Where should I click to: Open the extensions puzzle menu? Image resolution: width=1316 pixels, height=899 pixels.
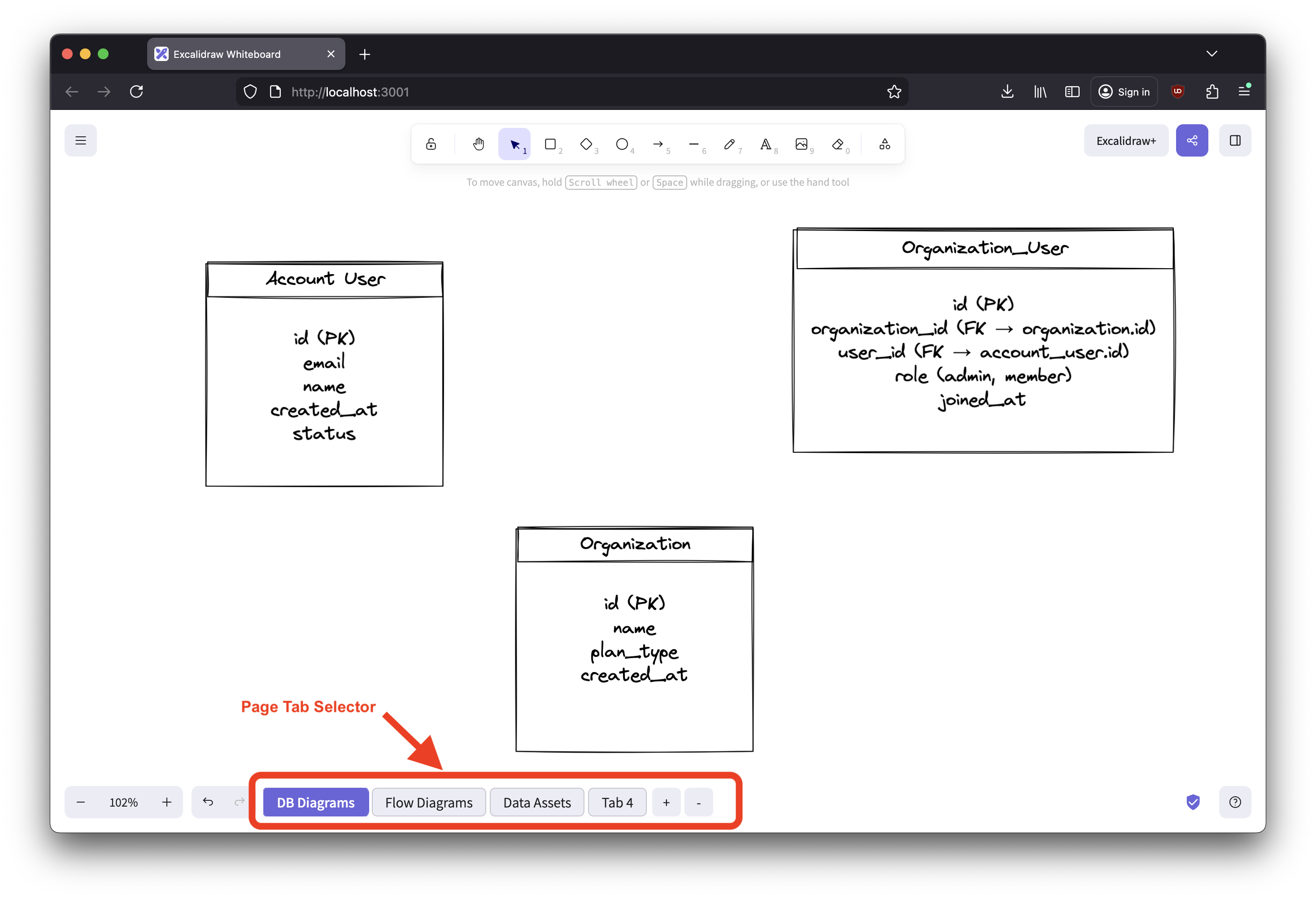tap(1212, 92)
